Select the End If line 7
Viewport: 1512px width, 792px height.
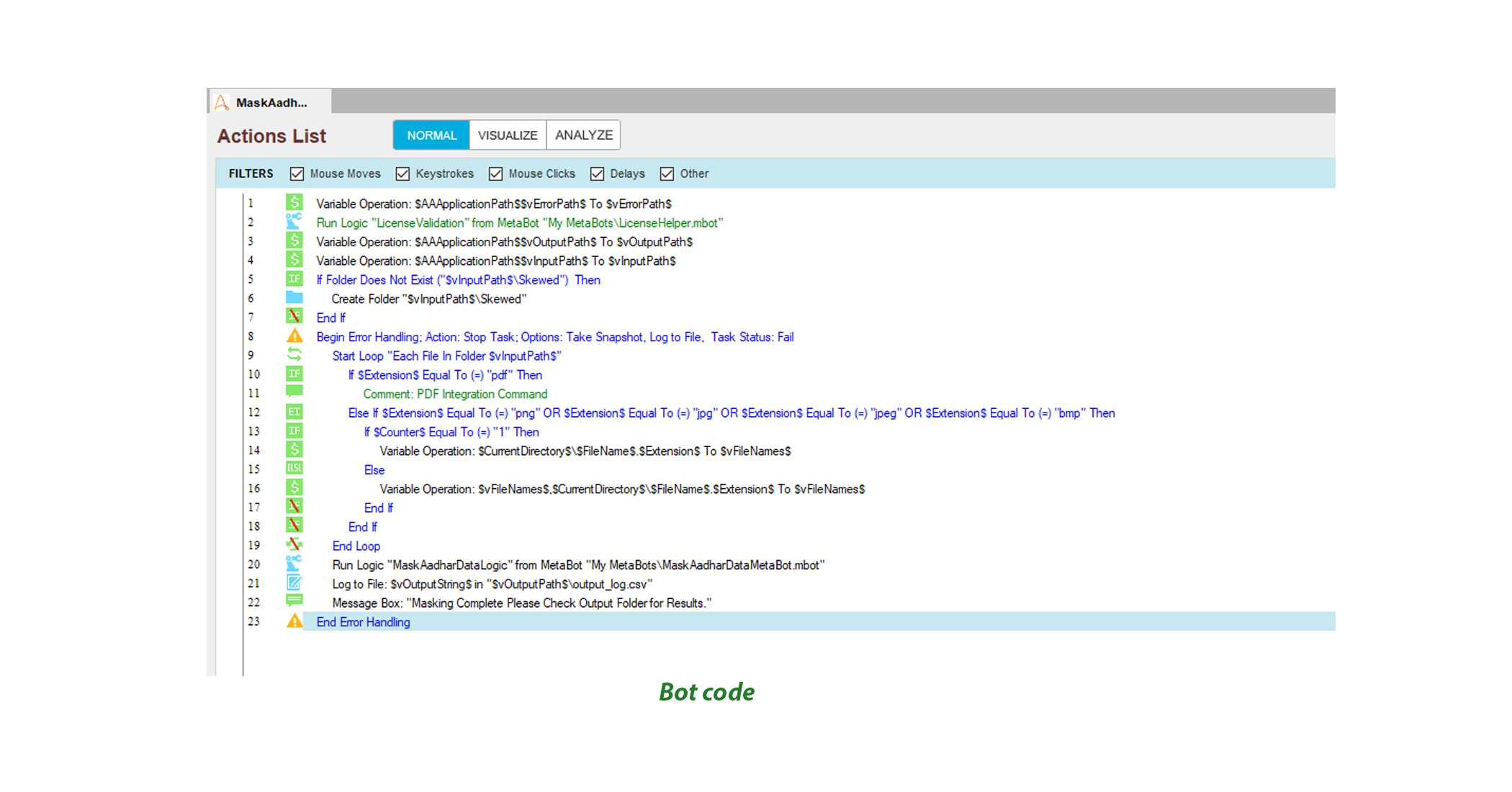pyautogui.click(x=330, y=318)
